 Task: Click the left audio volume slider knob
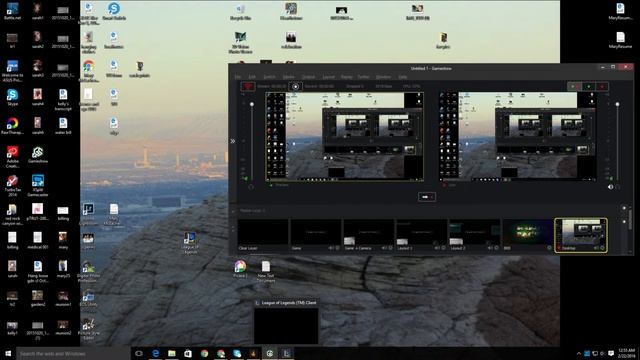(x=252, y=104)
